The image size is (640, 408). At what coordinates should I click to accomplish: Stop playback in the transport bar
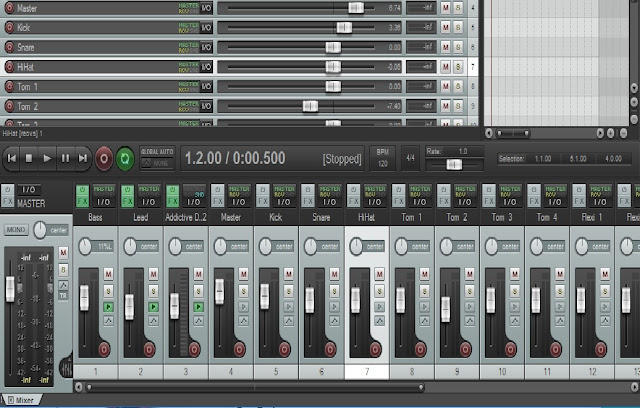29,158
